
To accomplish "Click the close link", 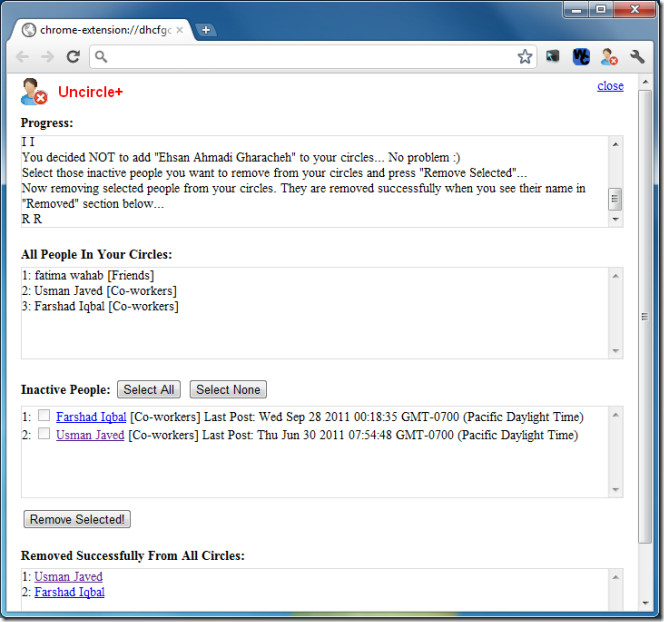I will (610, 86).
